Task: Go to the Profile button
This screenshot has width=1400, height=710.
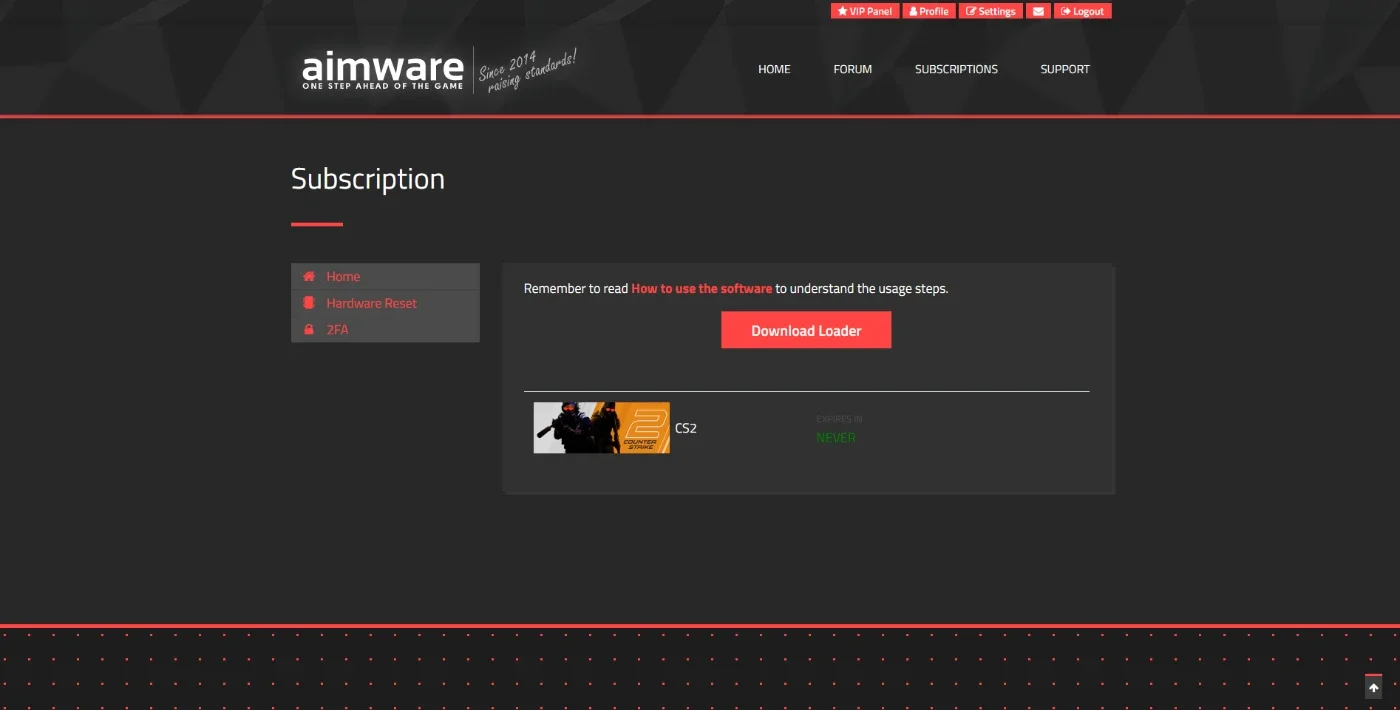Action: pyautogui.click(x=929, y=11)
